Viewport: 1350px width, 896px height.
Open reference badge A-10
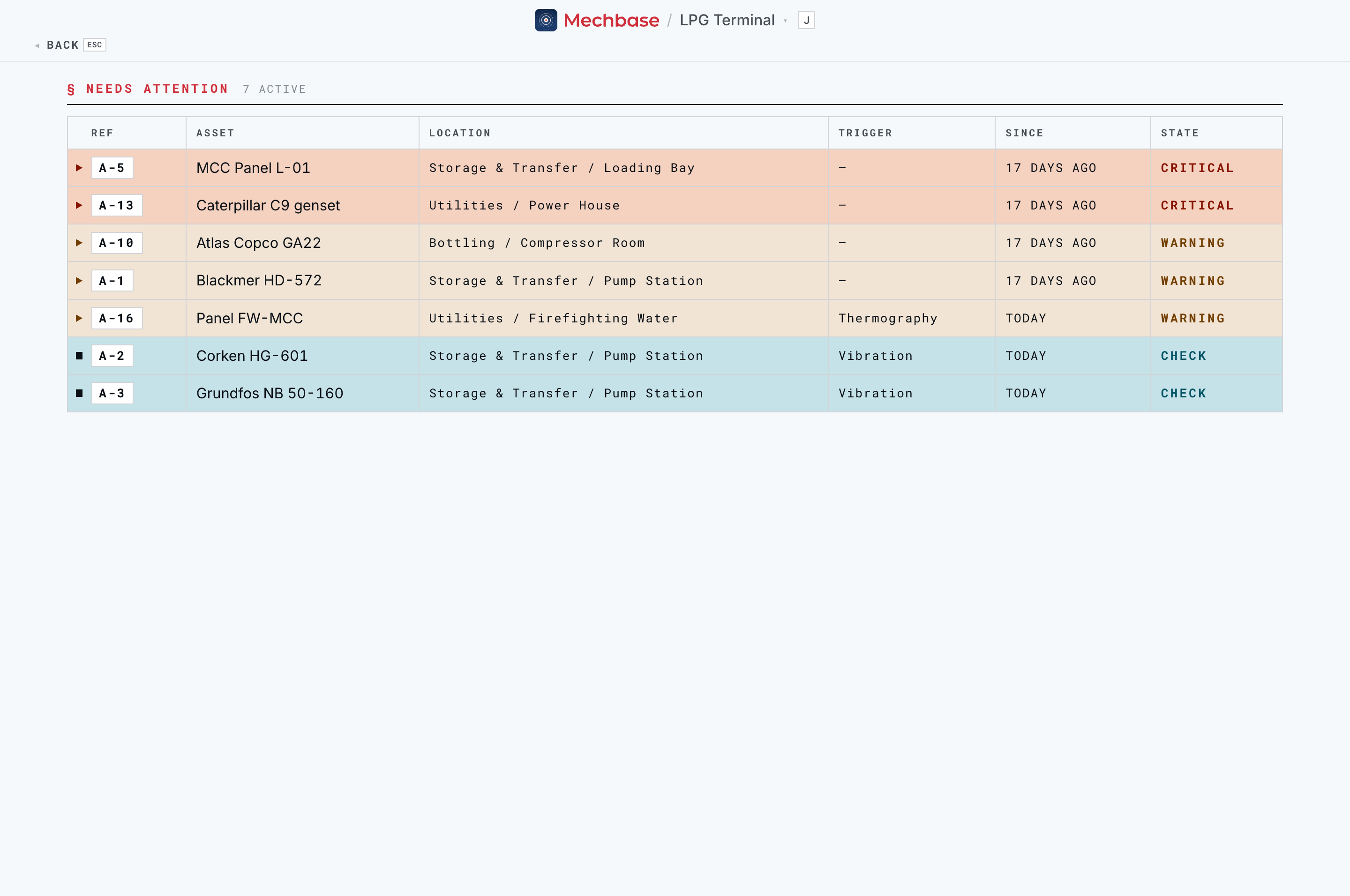(117, 243)
